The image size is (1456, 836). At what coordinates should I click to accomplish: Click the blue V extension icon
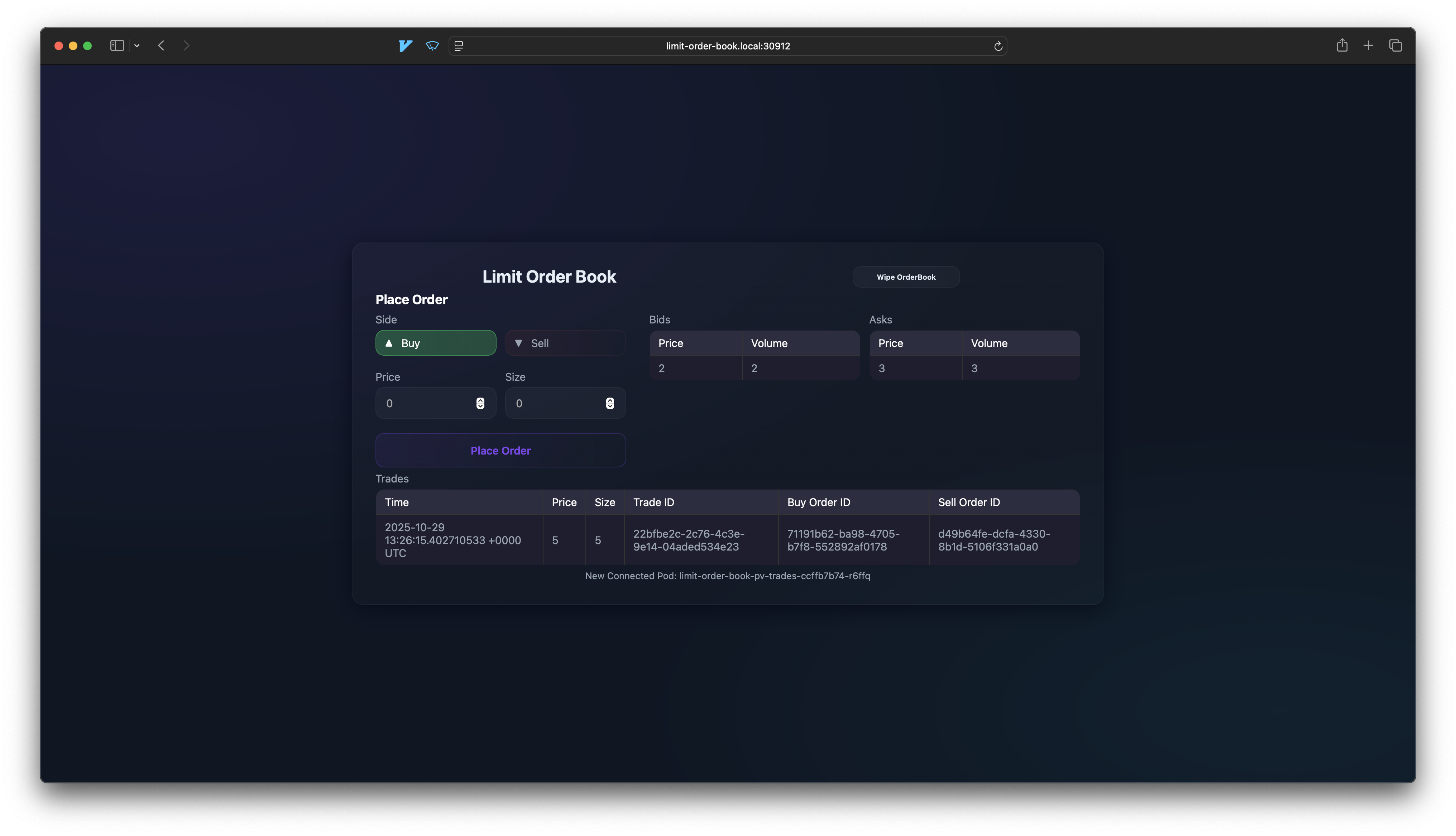[x=405, y=46]
